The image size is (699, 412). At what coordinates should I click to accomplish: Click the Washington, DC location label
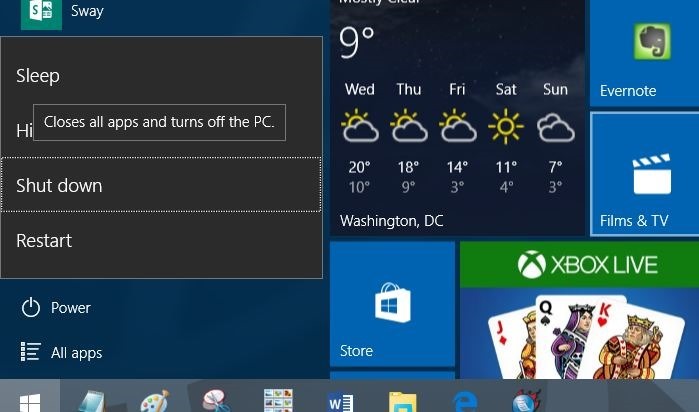coord(391,221)
